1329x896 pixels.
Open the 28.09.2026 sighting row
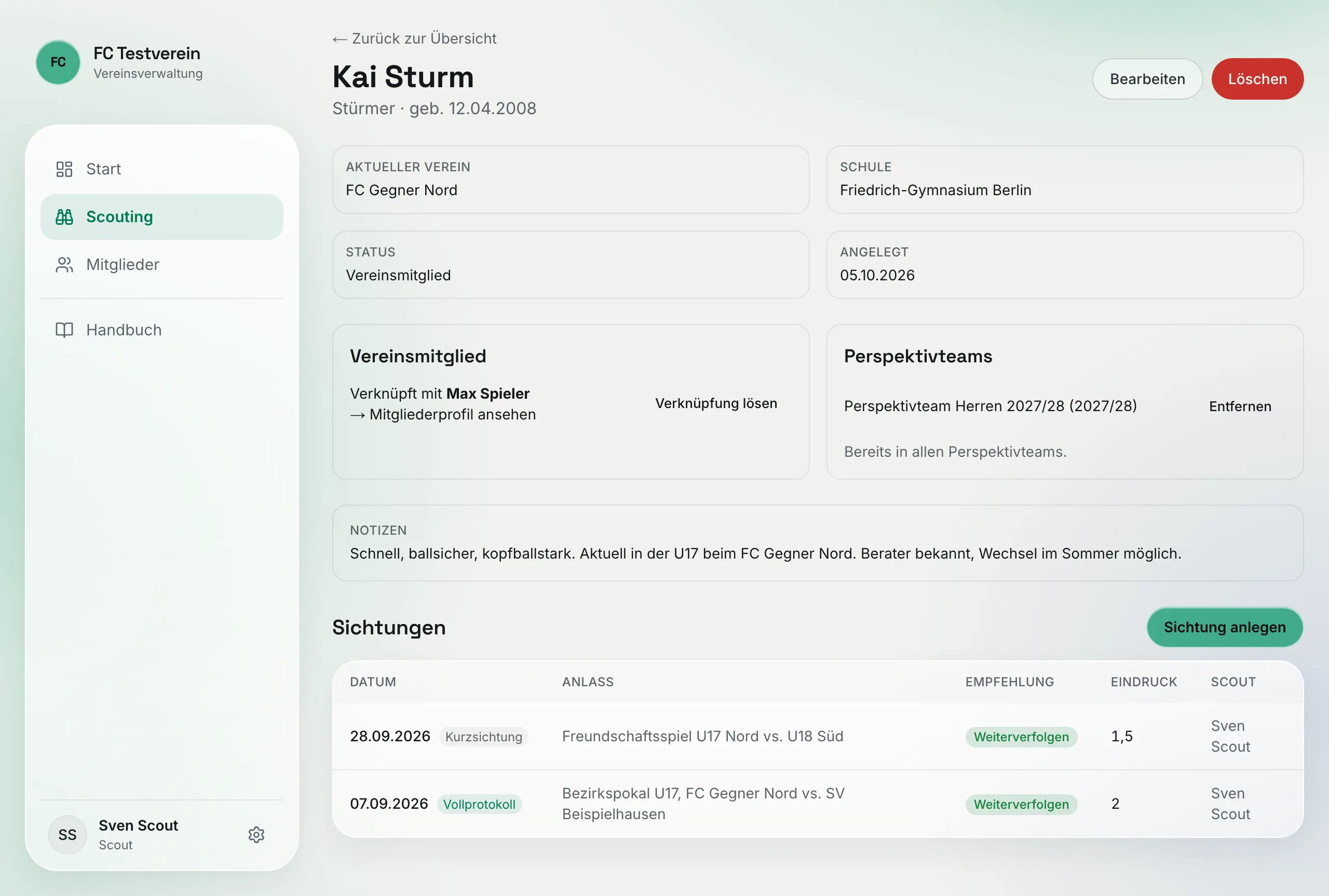click(818, 737)
